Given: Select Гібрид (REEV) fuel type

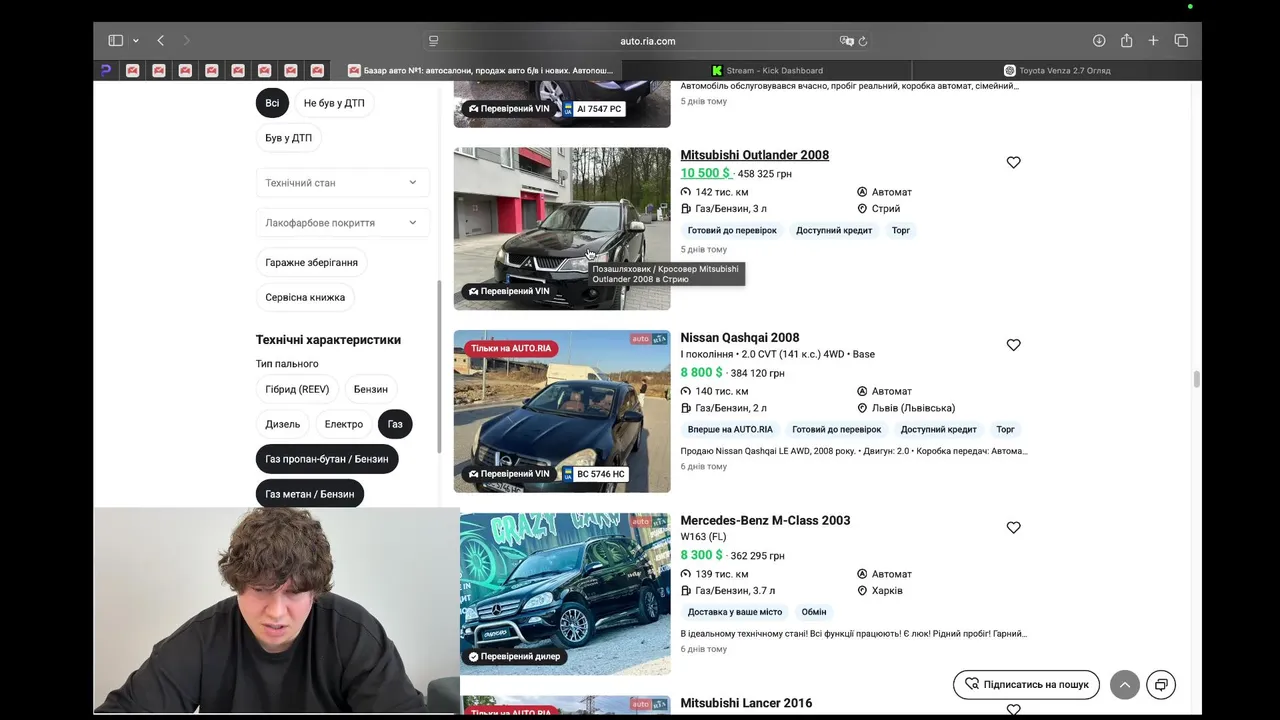Looking at the screenshot, I should click(297, 390).
